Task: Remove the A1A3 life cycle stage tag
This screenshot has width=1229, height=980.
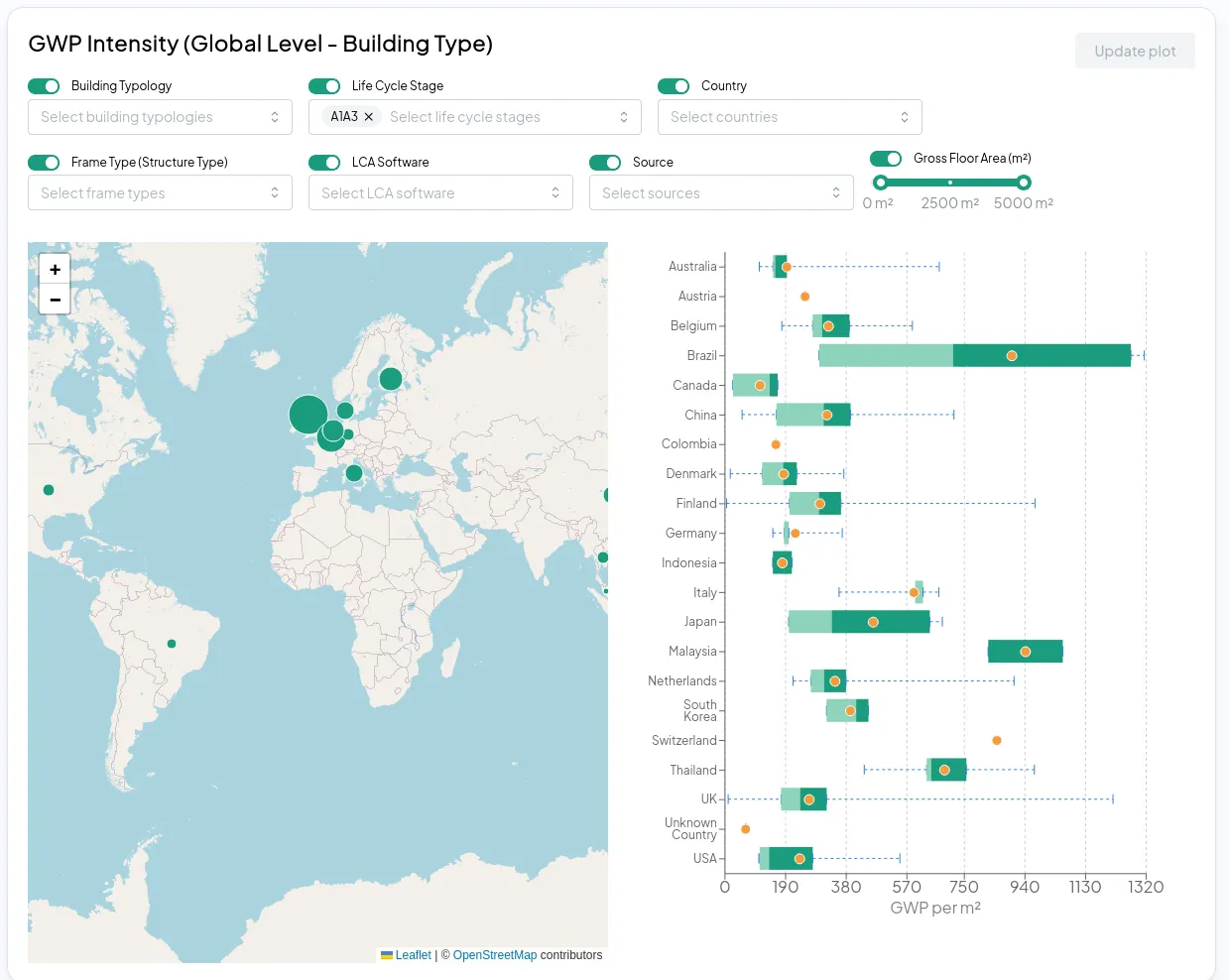Action: tap(368, 116)
